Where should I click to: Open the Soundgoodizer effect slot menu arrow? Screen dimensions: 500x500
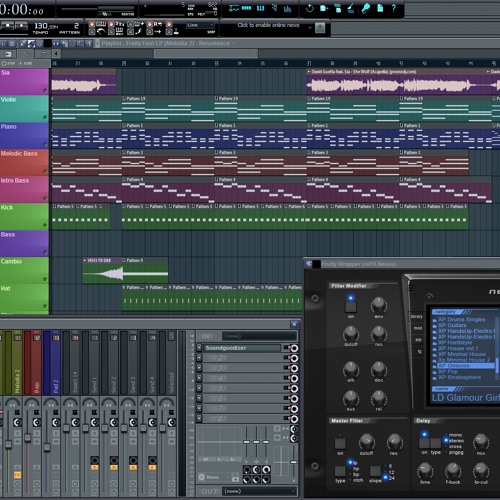coord(199,348)
